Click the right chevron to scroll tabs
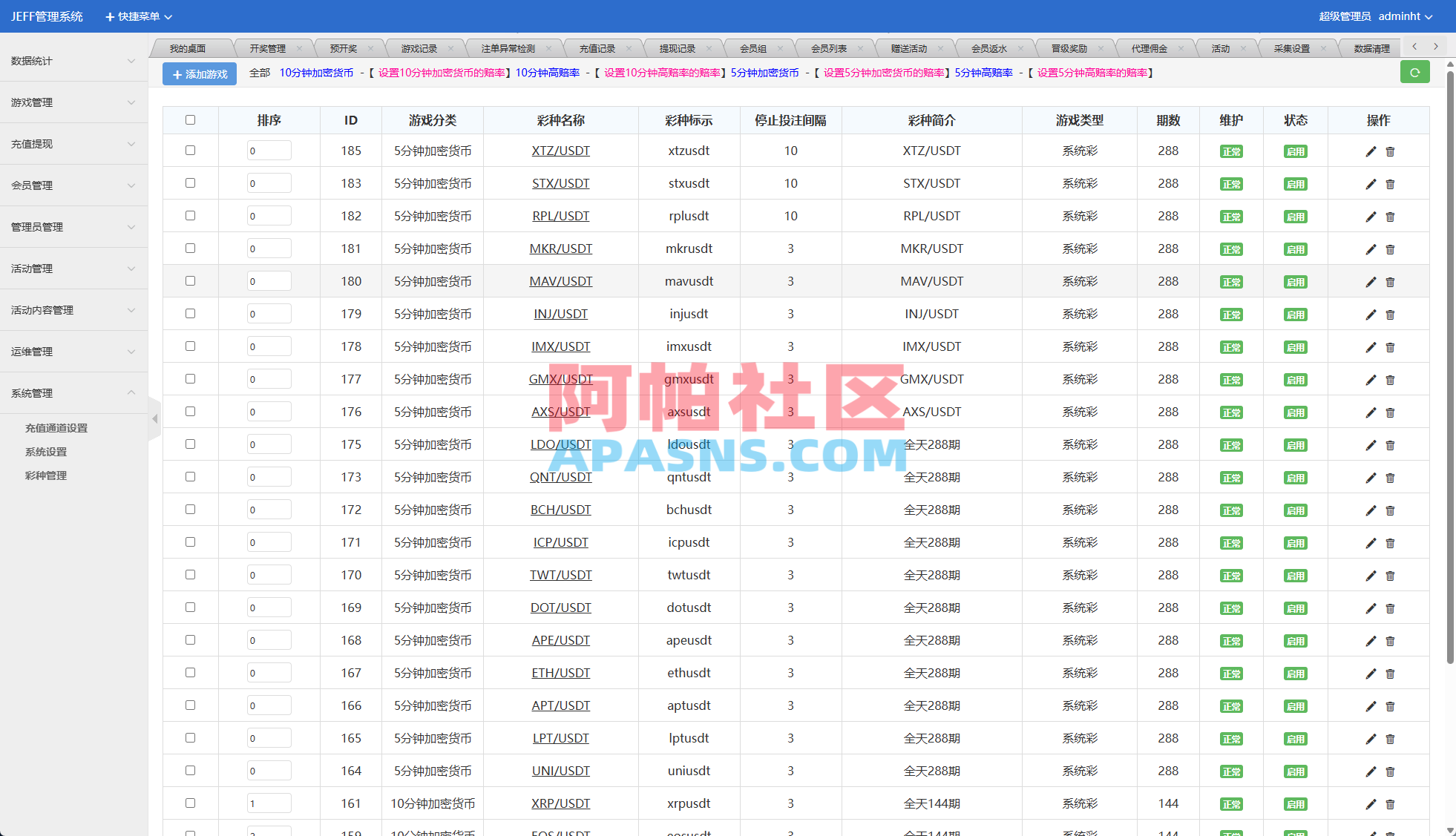Image resolution: width=1456 pixels, height=836 pixels. (1435, 46)
